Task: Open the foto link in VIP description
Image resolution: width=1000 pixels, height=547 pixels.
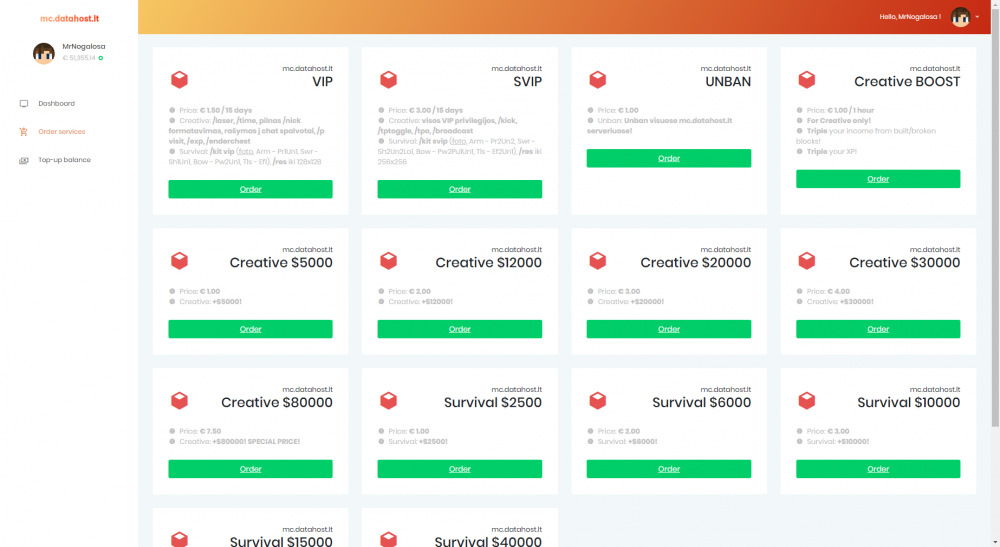Action: (246, 152)
